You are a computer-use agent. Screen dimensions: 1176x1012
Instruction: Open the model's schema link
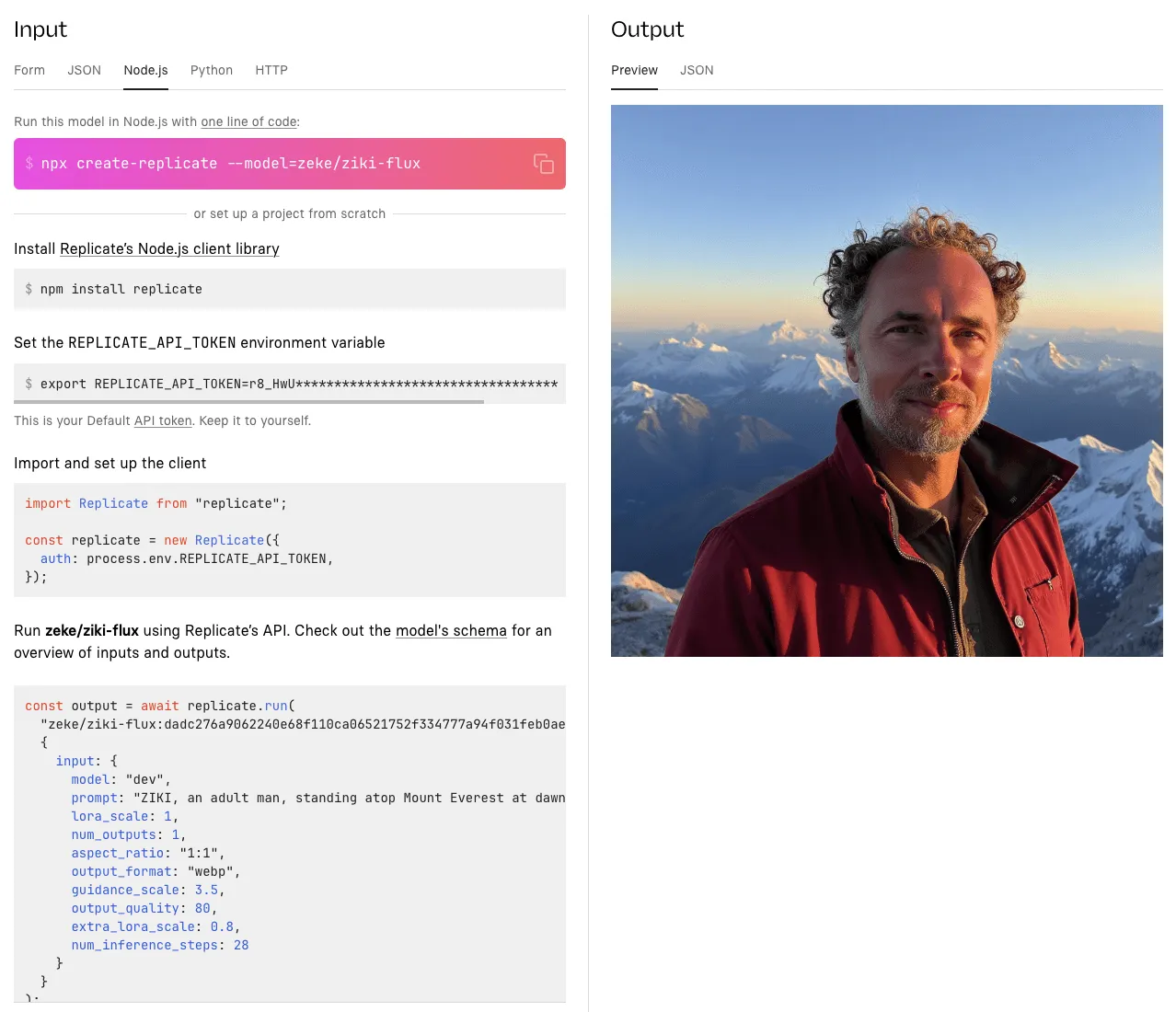pyautogui.click(x=451, y=630)
